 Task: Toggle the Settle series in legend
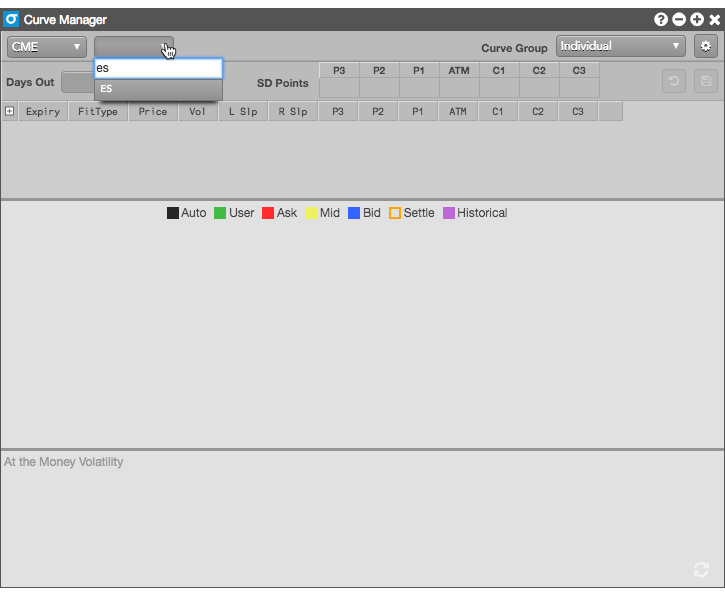click(412, 213)
